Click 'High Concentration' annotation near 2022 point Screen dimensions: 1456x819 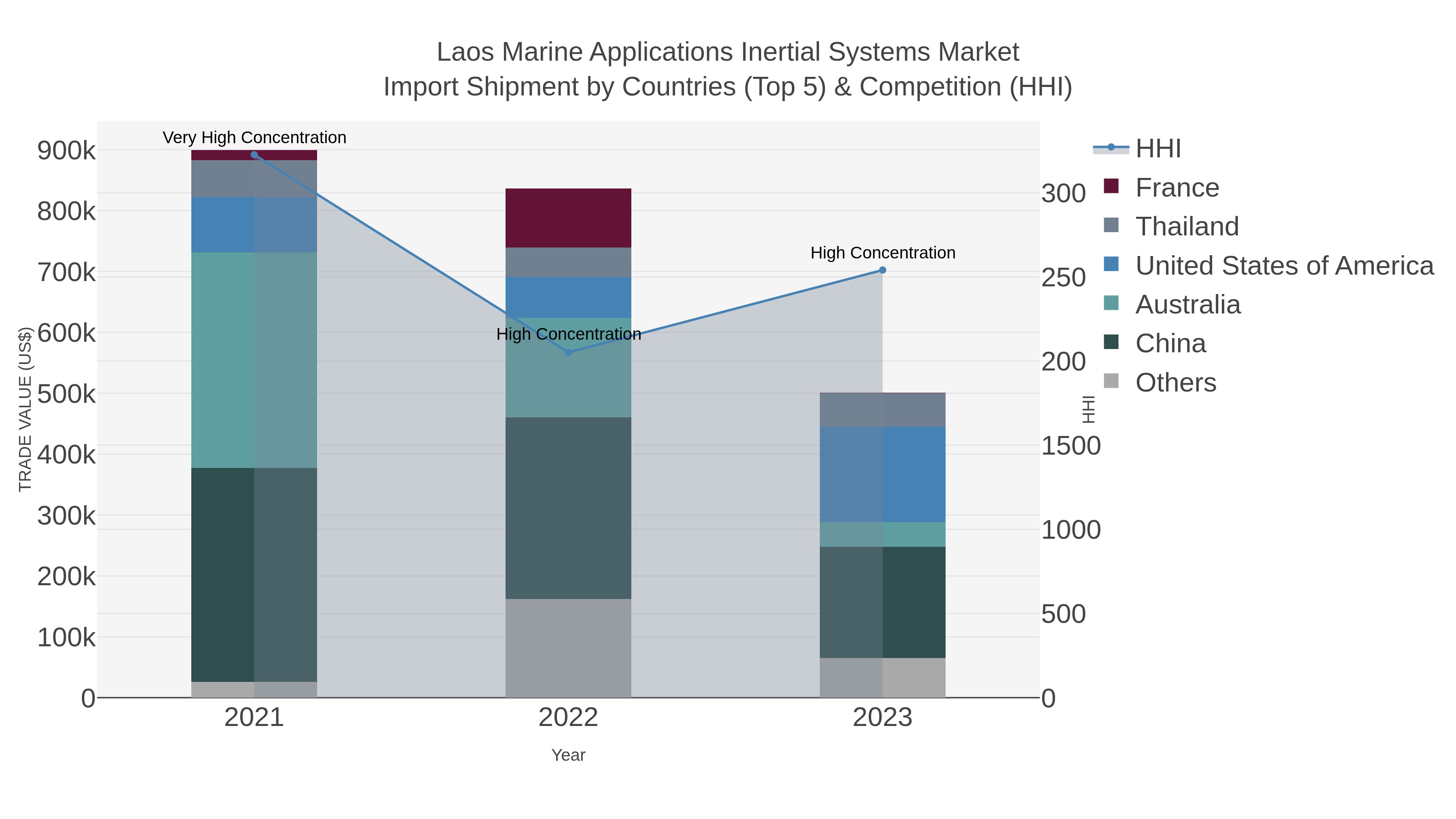coord(569,334)
